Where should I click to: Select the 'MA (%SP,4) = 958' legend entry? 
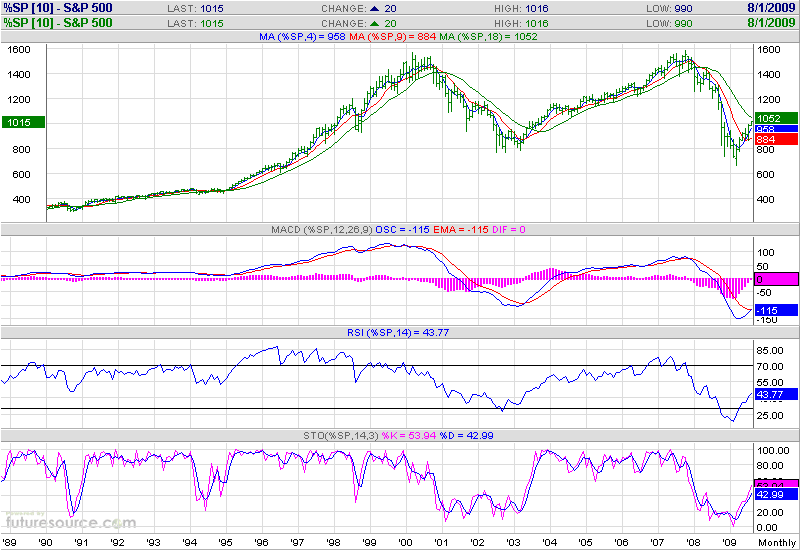(x=302, y=37)
